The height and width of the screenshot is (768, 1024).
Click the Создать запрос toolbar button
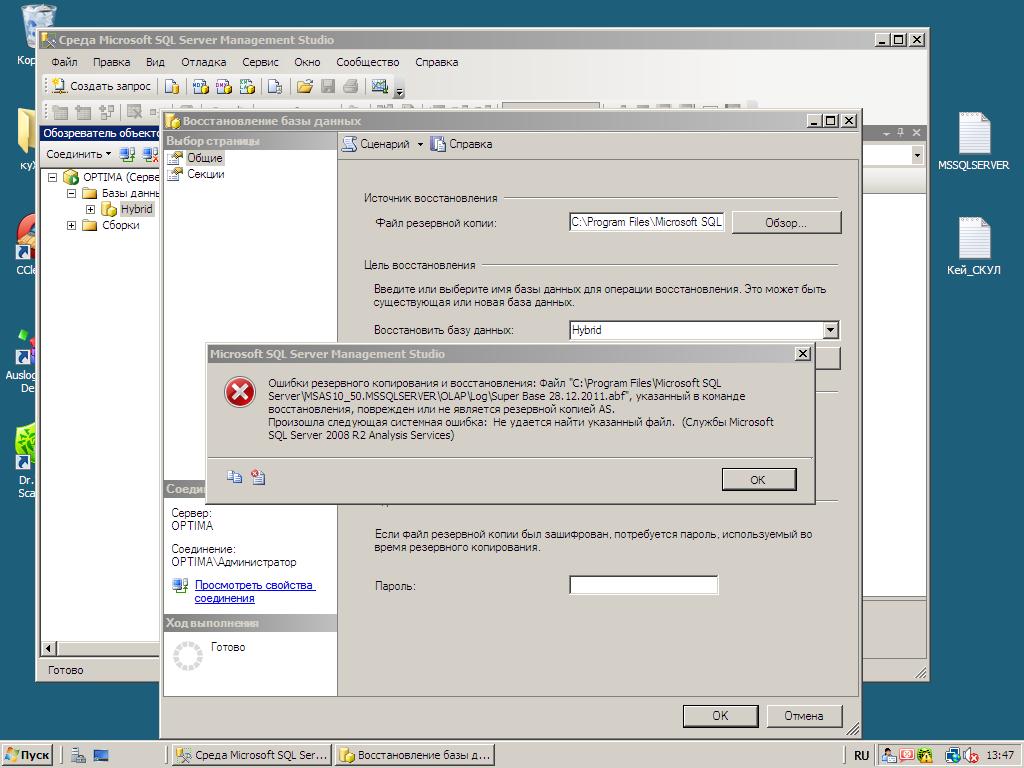point(101,86)
